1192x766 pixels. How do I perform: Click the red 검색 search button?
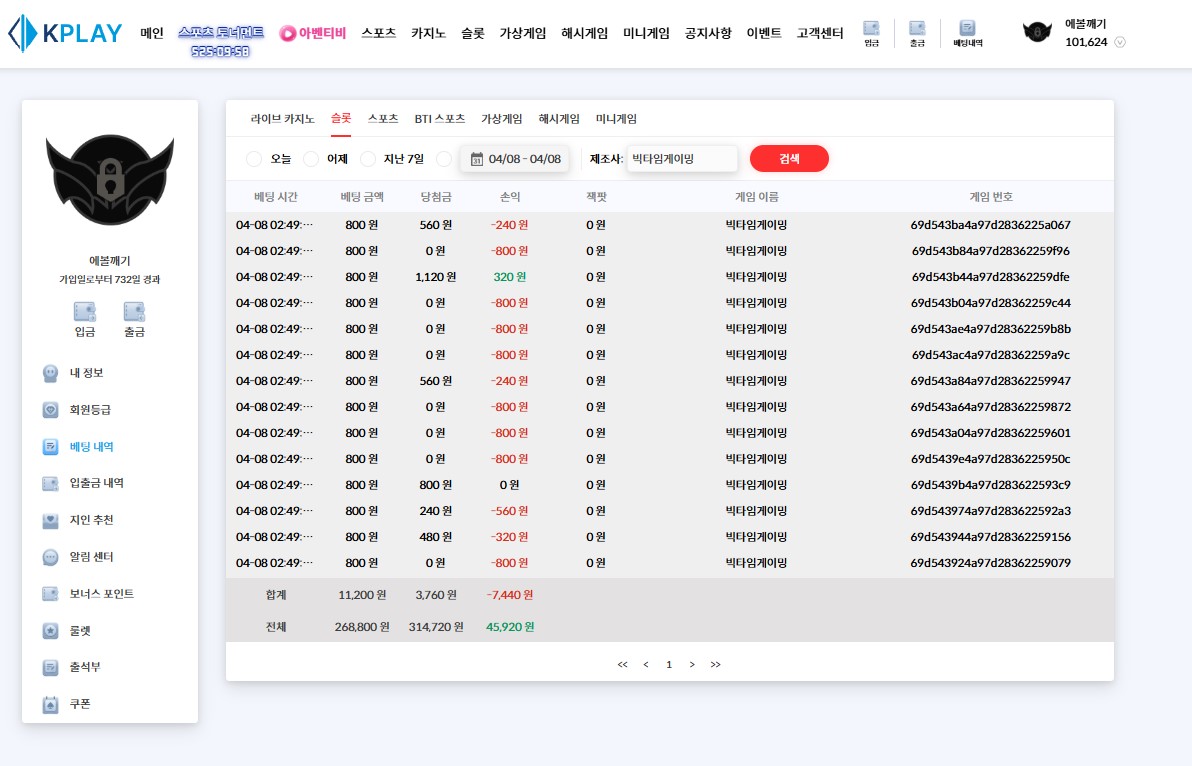(789, 159)
